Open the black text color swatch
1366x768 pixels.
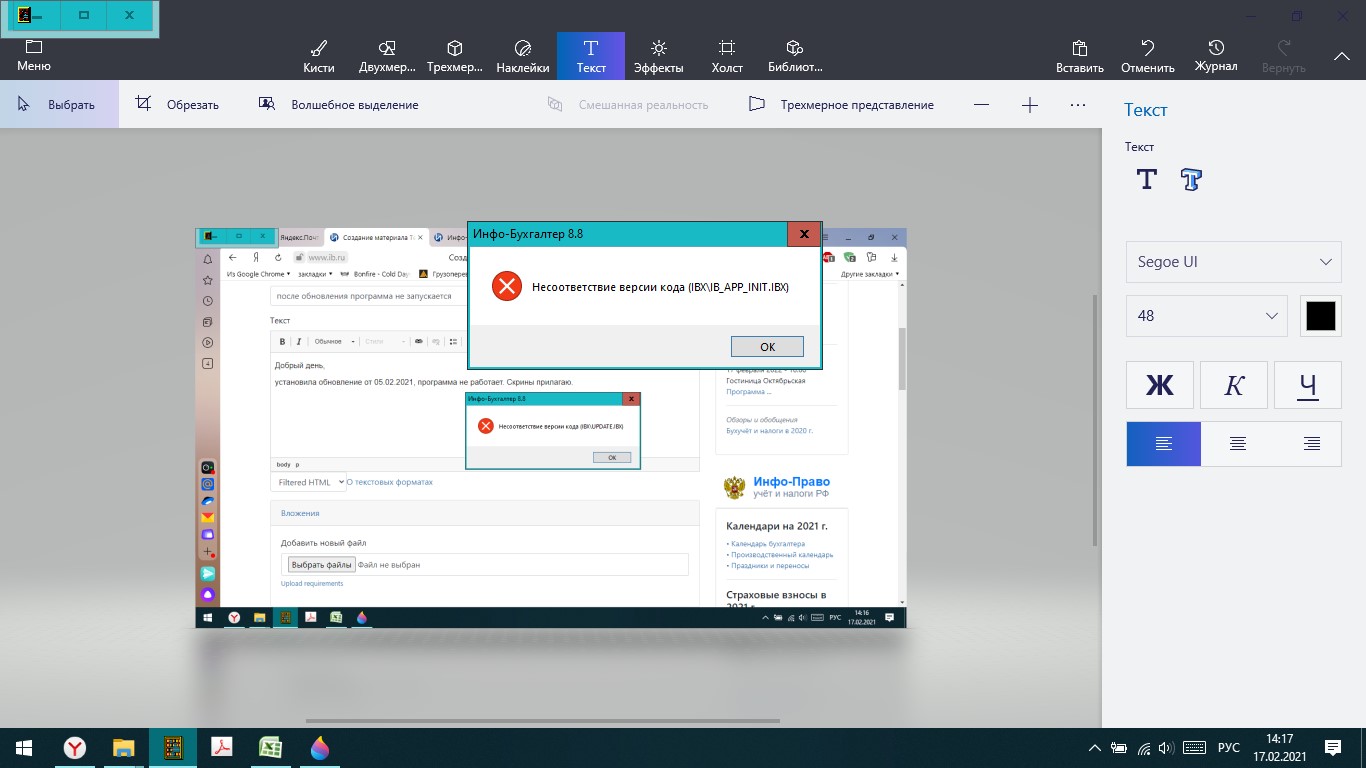(1321, 315)
